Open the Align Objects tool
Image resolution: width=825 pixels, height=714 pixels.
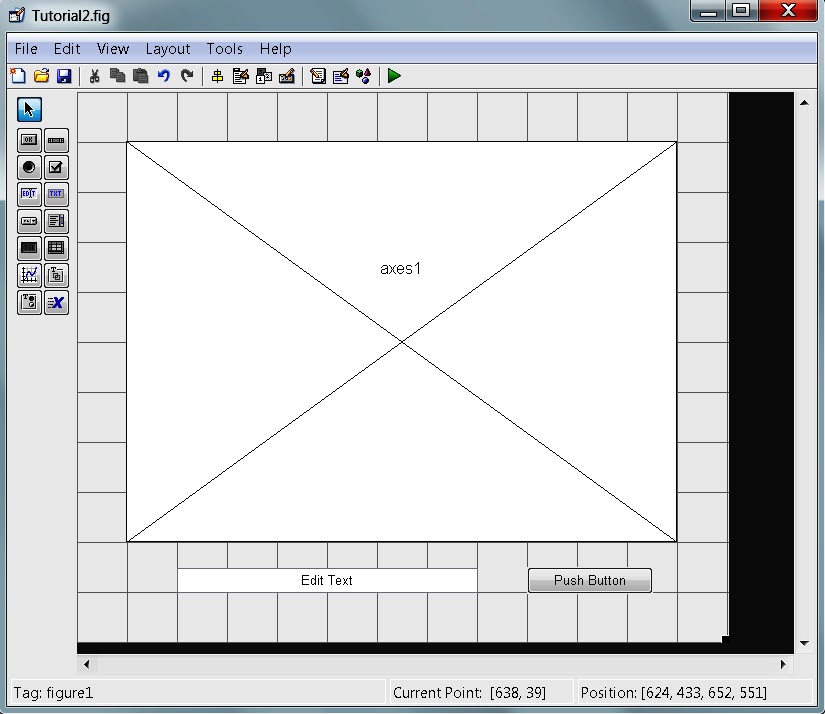pos(218,75)
